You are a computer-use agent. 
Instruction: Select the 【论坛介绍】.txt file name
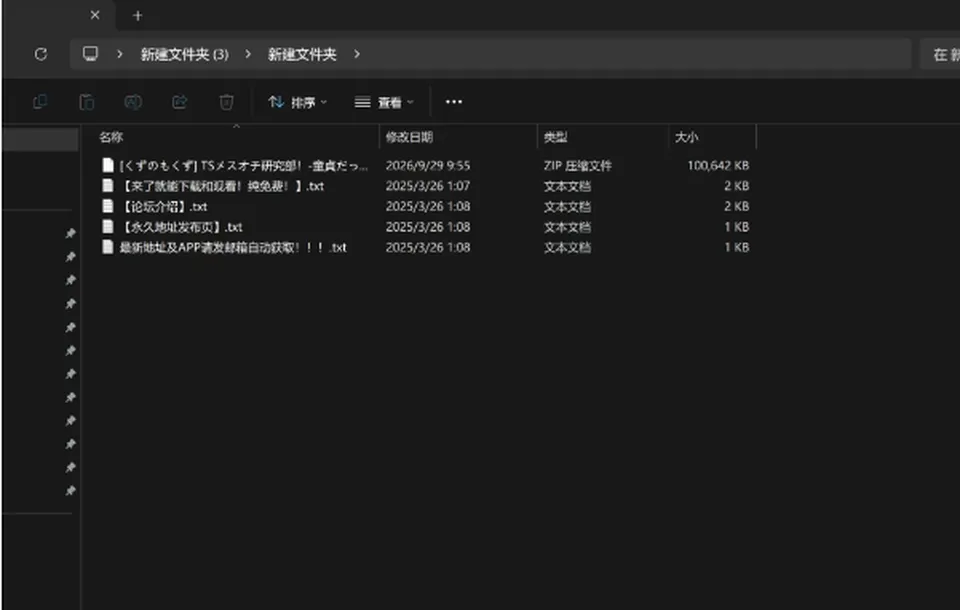(163, 206)
